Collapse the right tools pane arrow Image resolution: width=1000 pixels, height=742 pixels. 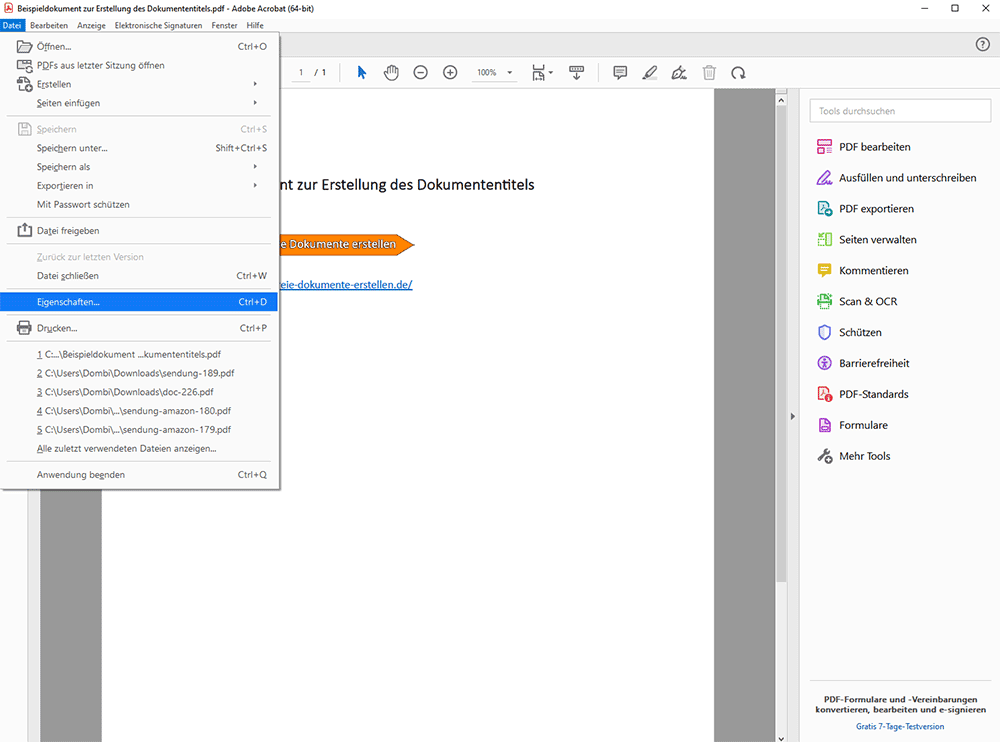pos(793,416)
